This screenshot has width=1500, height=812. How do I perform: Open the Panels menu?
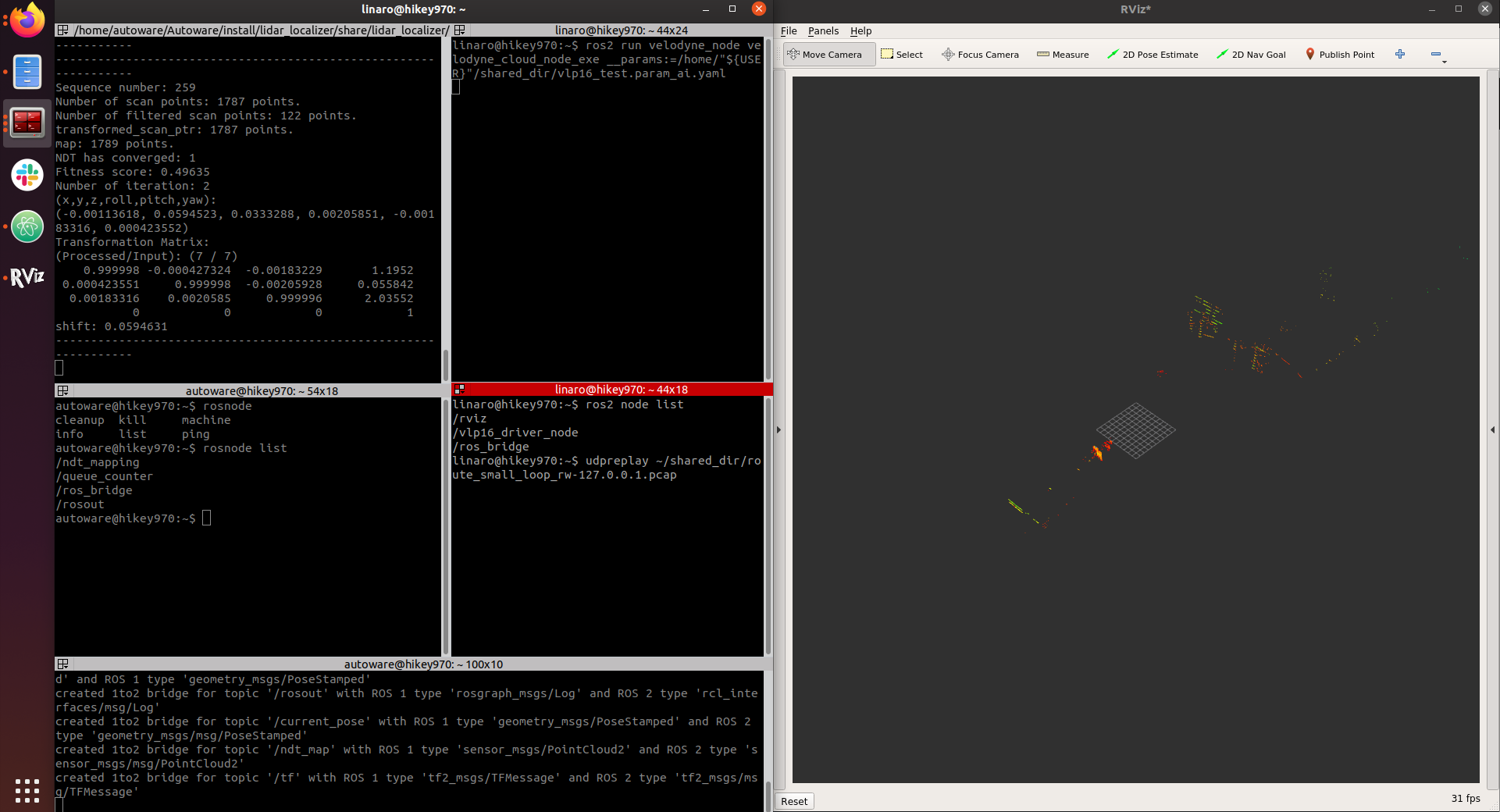(x=823, y=31)
